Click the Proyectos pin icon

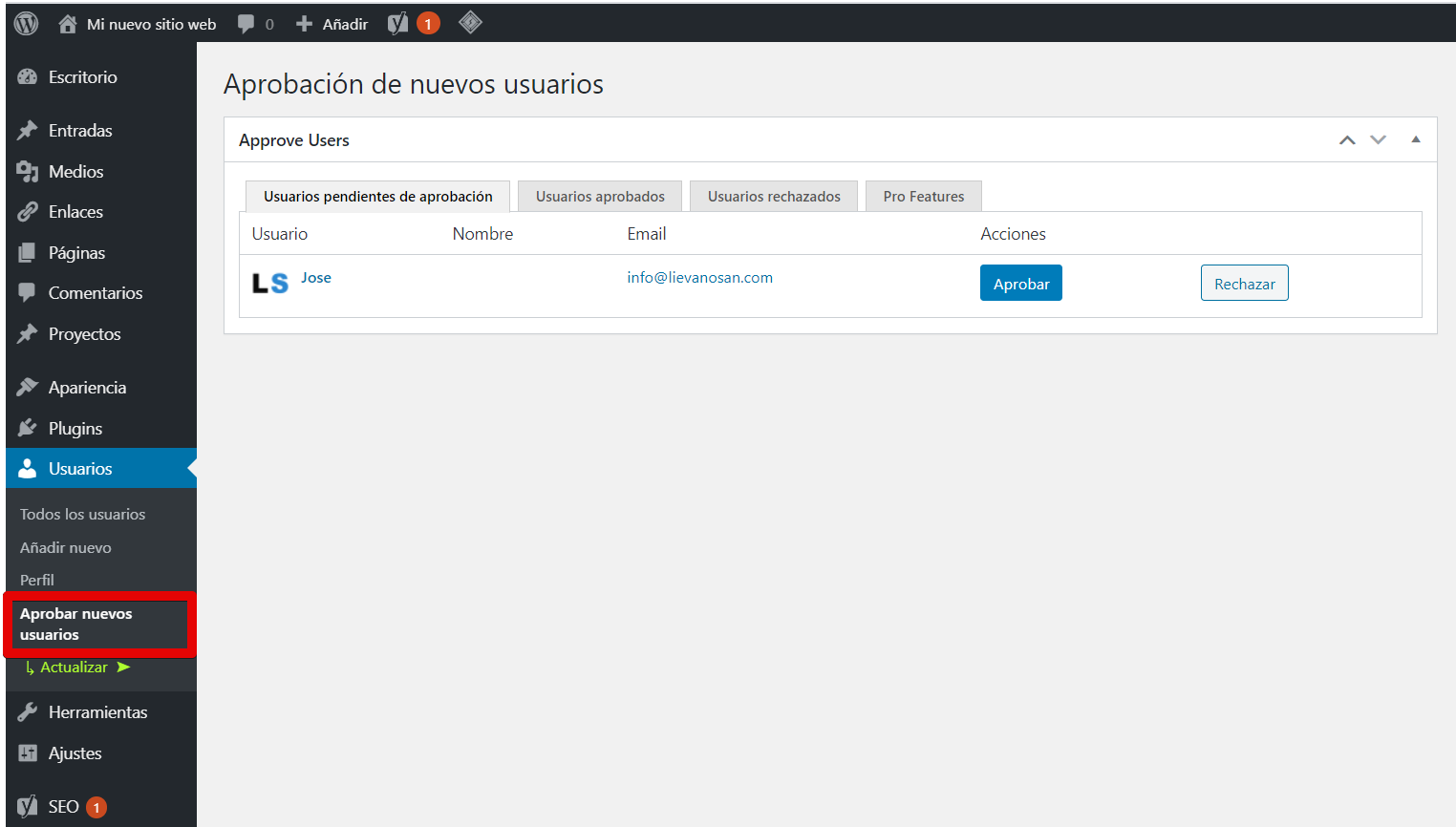[28, 334]
